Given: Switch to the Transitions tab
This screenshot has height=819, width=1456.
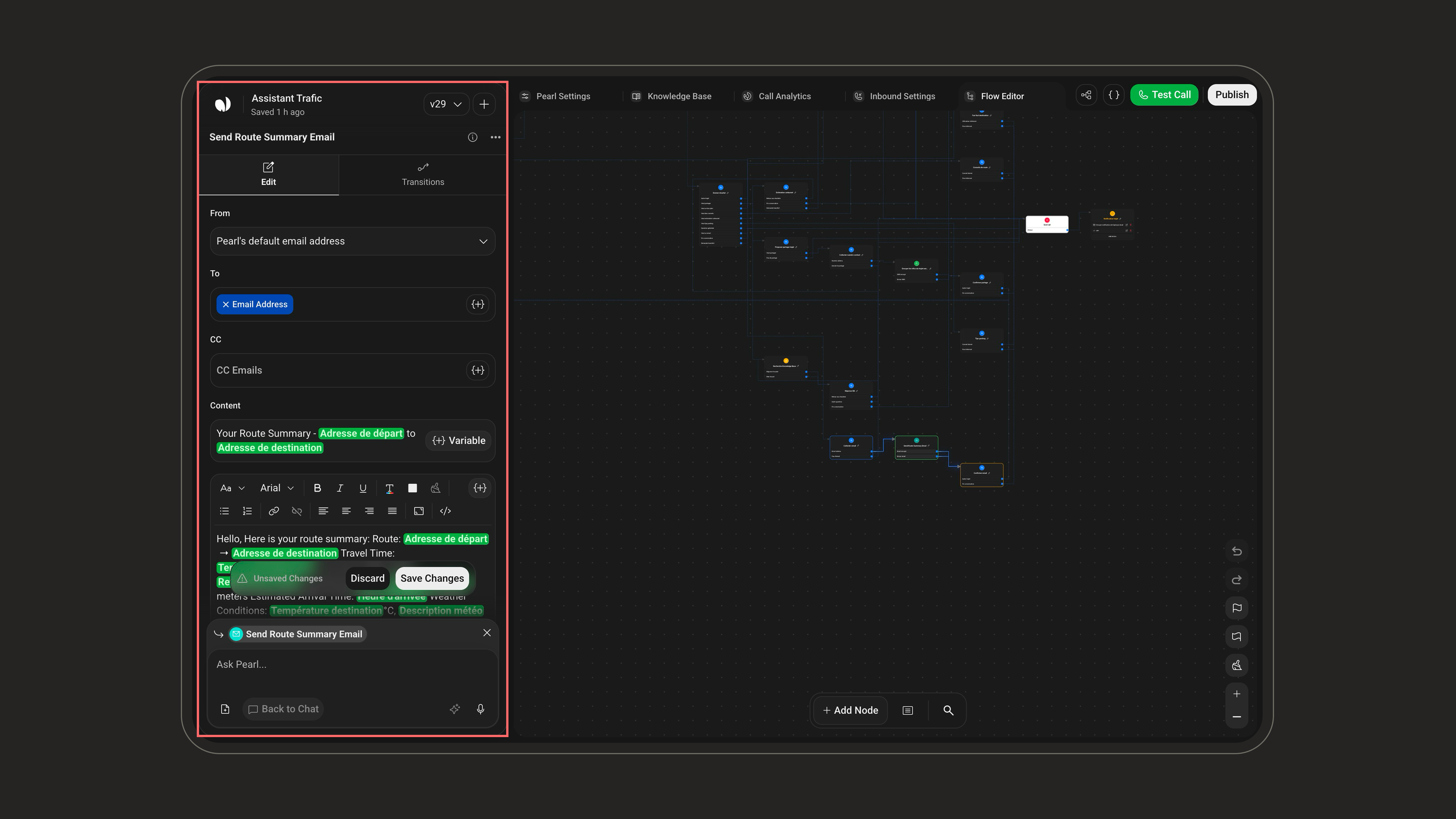Looking at the screenshot, I should pos(423,174).
